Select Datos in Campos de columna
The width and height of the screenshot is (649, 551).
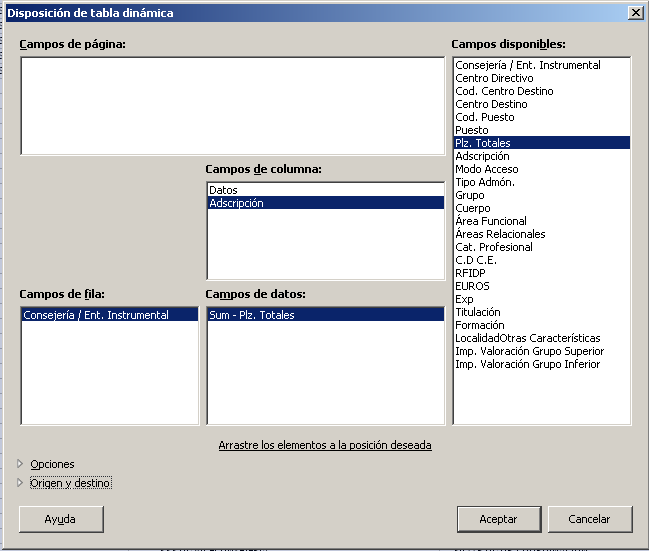223,190
